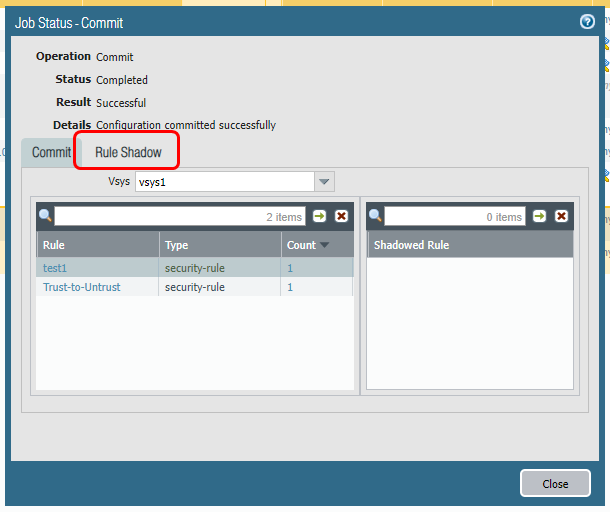The width and height of the screenshot is (610, 512).
Task: Open the help icon in dialog title bar
Action: pyautogui.click(x=587, y=22)
